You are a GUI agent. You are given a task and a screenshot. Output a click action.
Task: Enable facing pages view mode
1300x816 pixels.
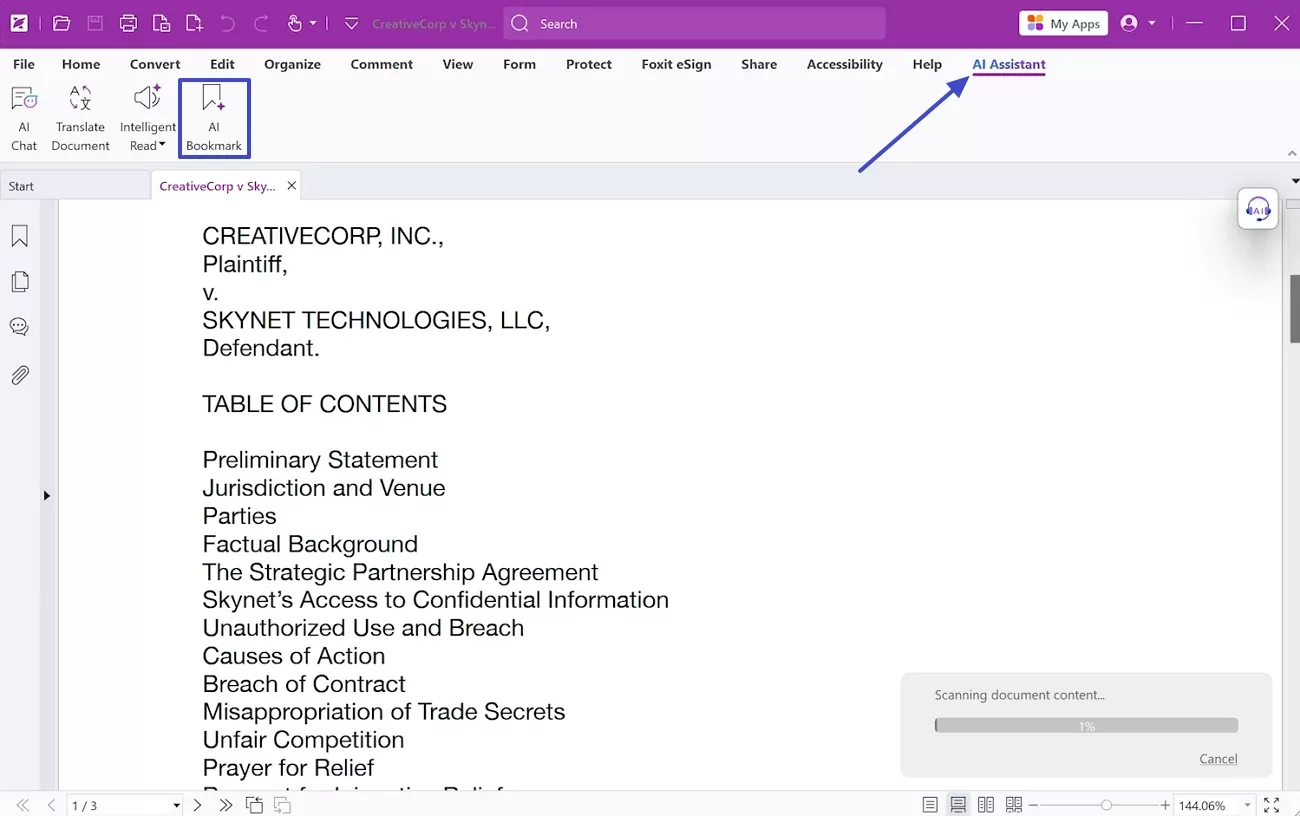(x=985, y=804)
